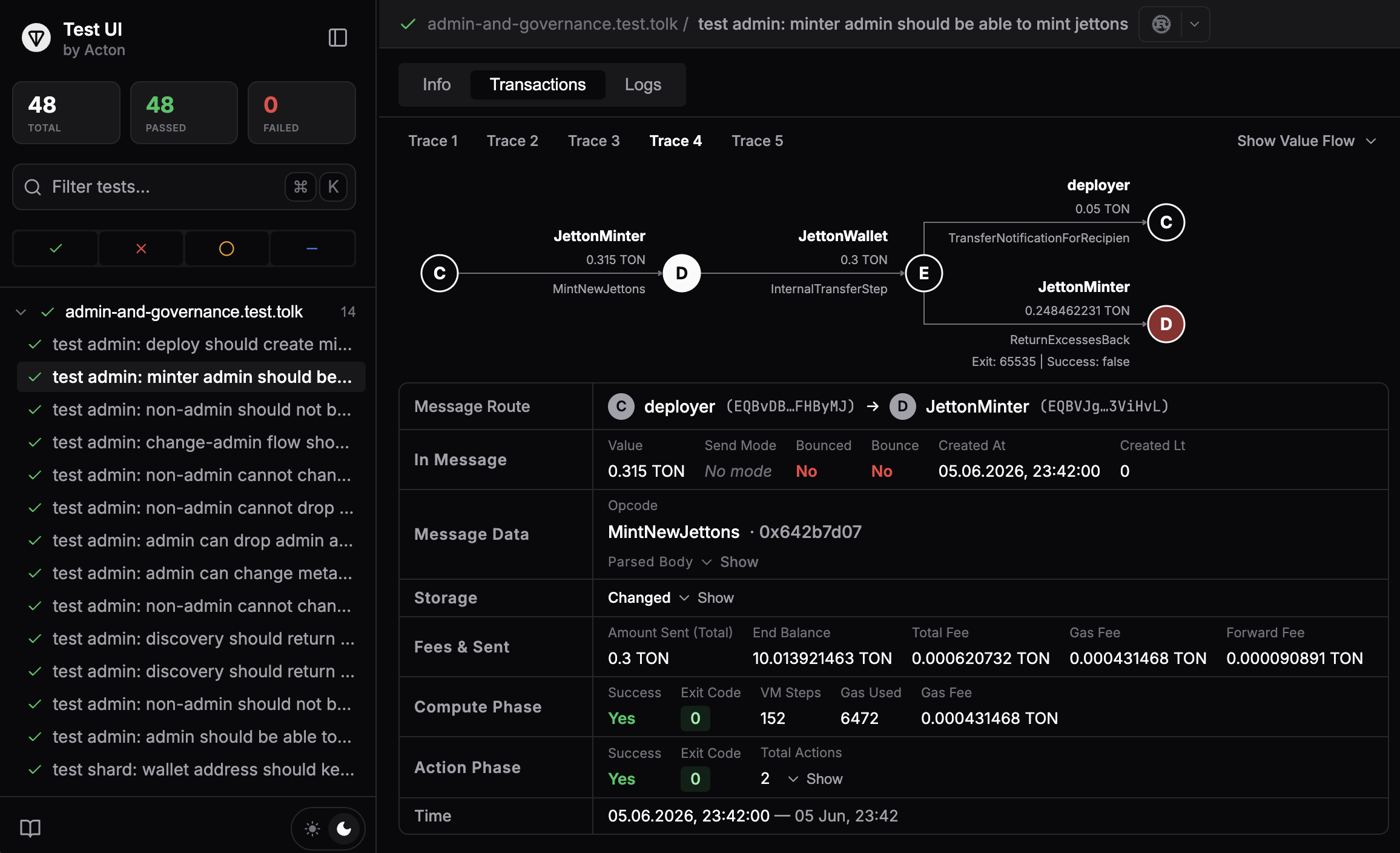
Task: Toggle the sidebar panel icon
Action: pyautogui.click(x=337, y=38)
